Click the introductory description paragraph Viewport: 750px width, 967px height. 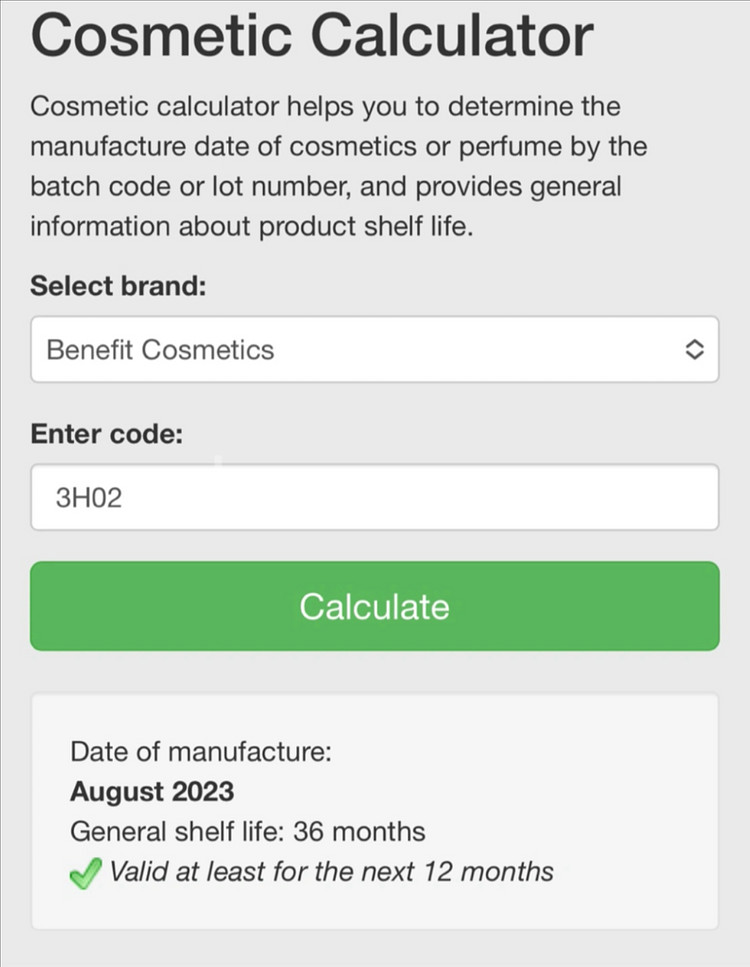click(340, 166)
